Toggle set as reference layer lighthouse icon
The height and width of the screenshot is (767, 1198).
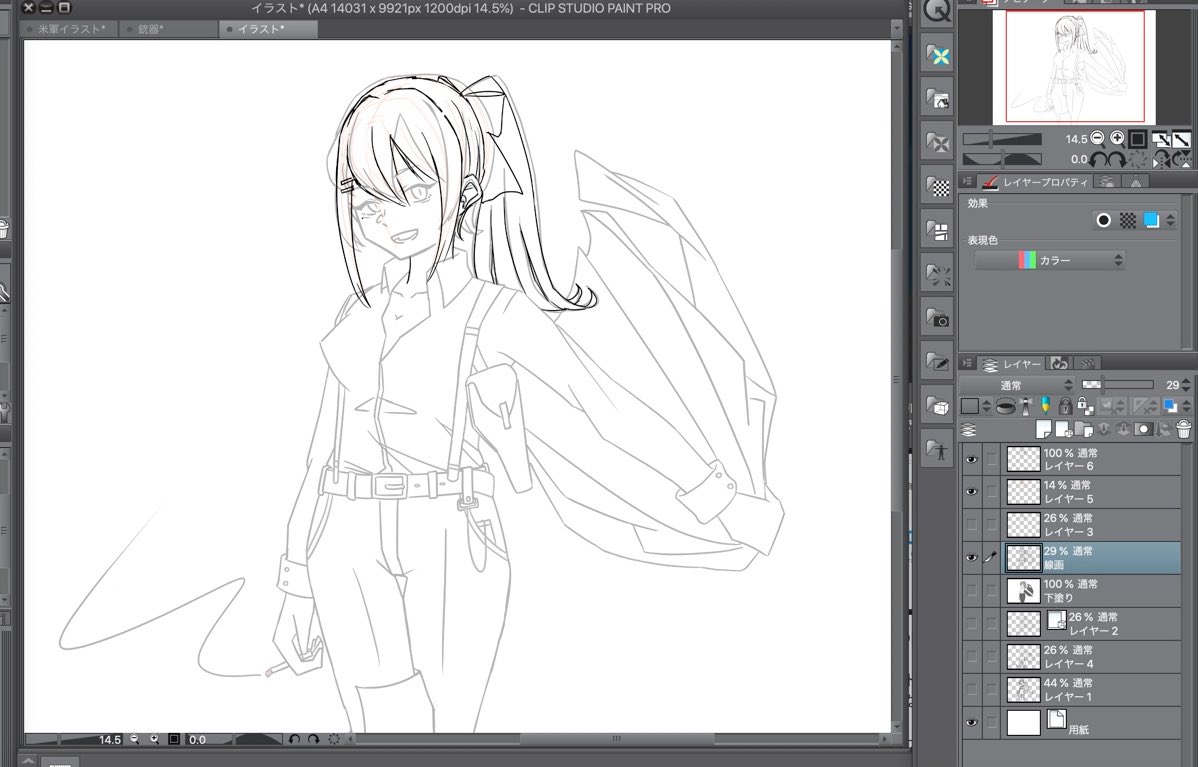(x=1026, y=406)
